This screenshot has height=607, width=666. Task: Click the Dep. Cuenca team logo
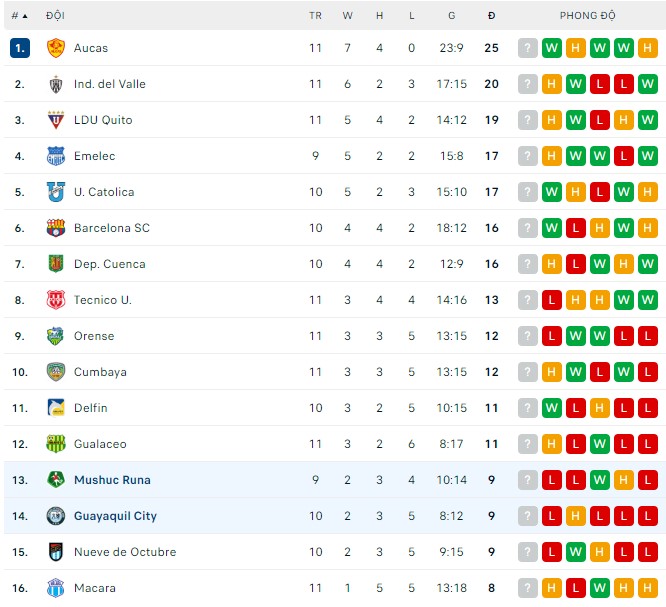(x=56, y=264)
